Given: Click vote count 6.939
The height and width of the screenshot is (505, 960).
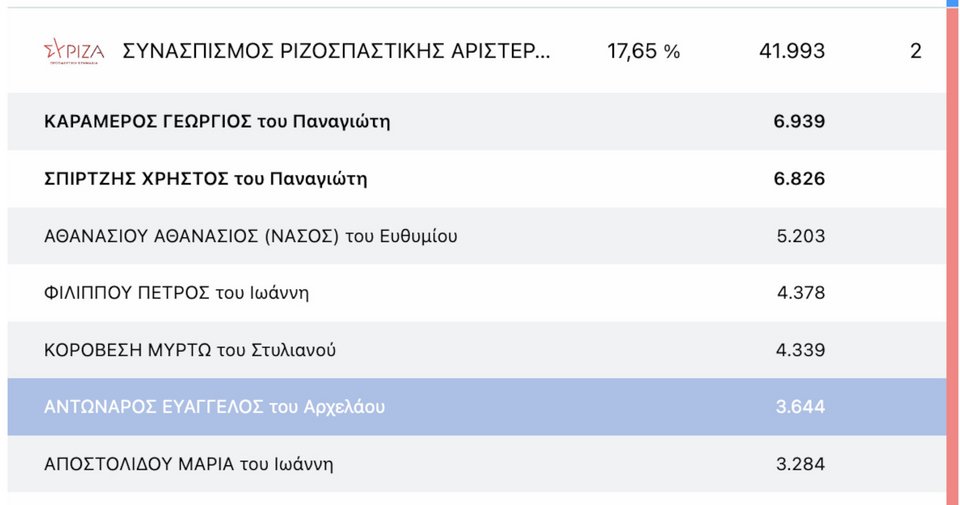Looking at the screenshot, I should tap(798, 122).
